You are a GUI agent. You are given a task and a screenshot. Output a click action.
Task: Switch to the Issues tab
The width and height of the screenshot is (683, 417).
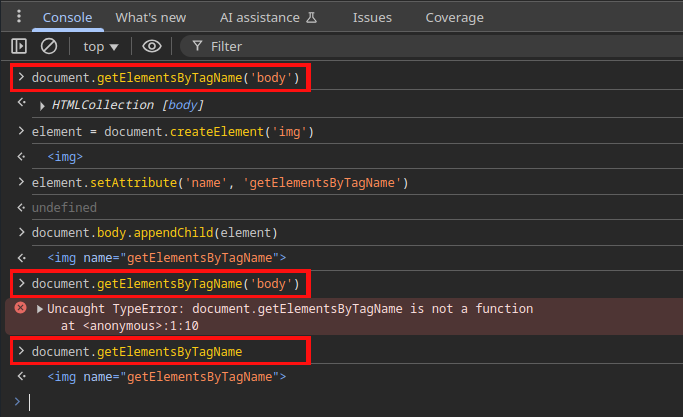pyautogui.click(x=372, y=18)
